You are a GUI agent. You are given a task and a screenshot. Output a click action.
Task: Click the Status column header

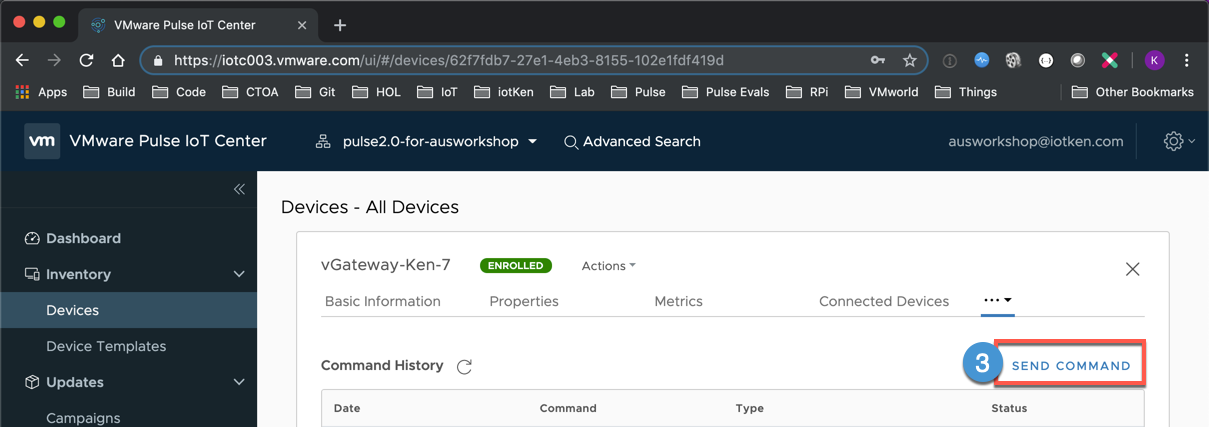click(x=1009, y=408)
